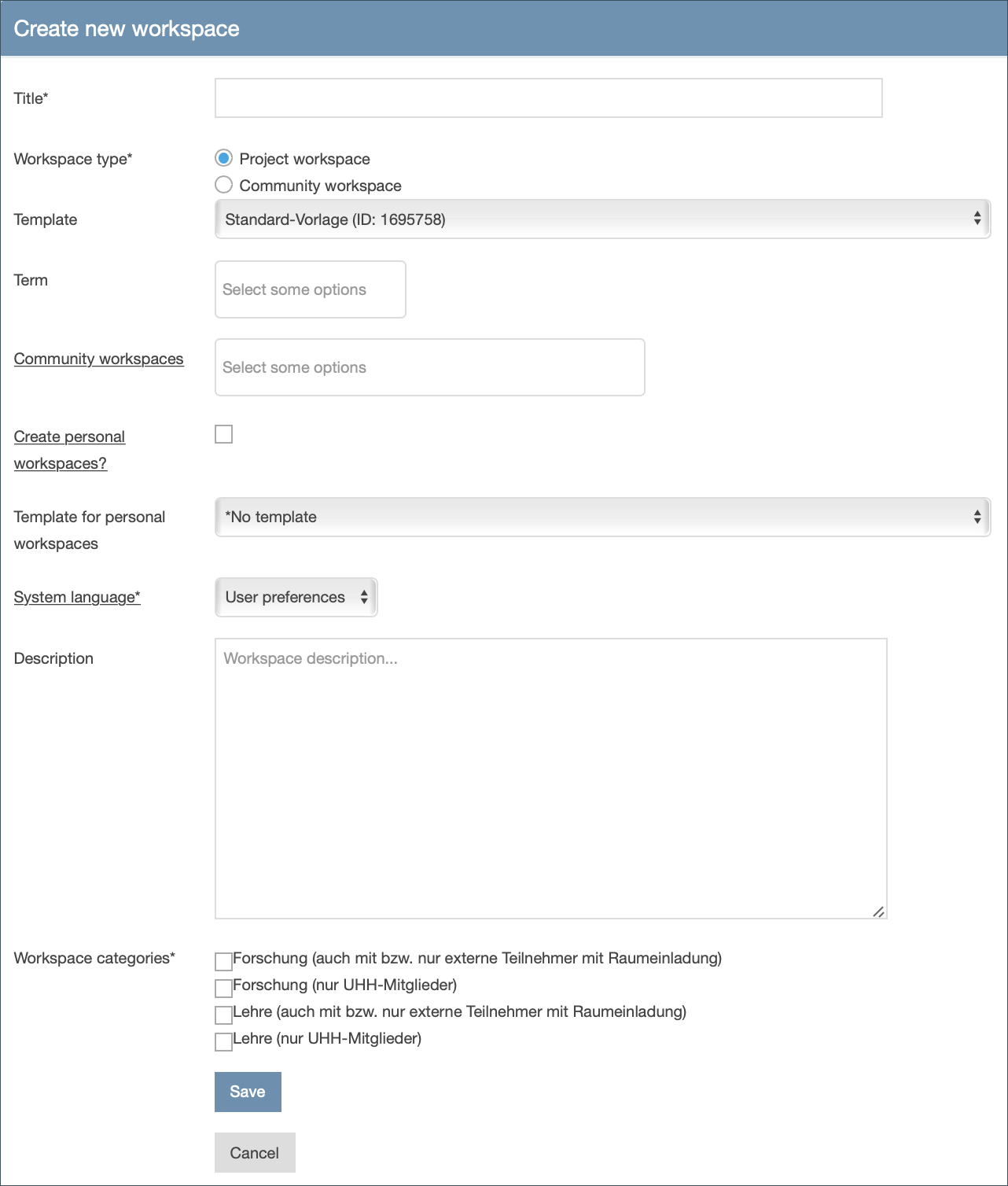This screenshot has height=1186, width=1008.
Task: Open the Template dropdown Standard-Vorlage
Action: click(x=602, y=219)
